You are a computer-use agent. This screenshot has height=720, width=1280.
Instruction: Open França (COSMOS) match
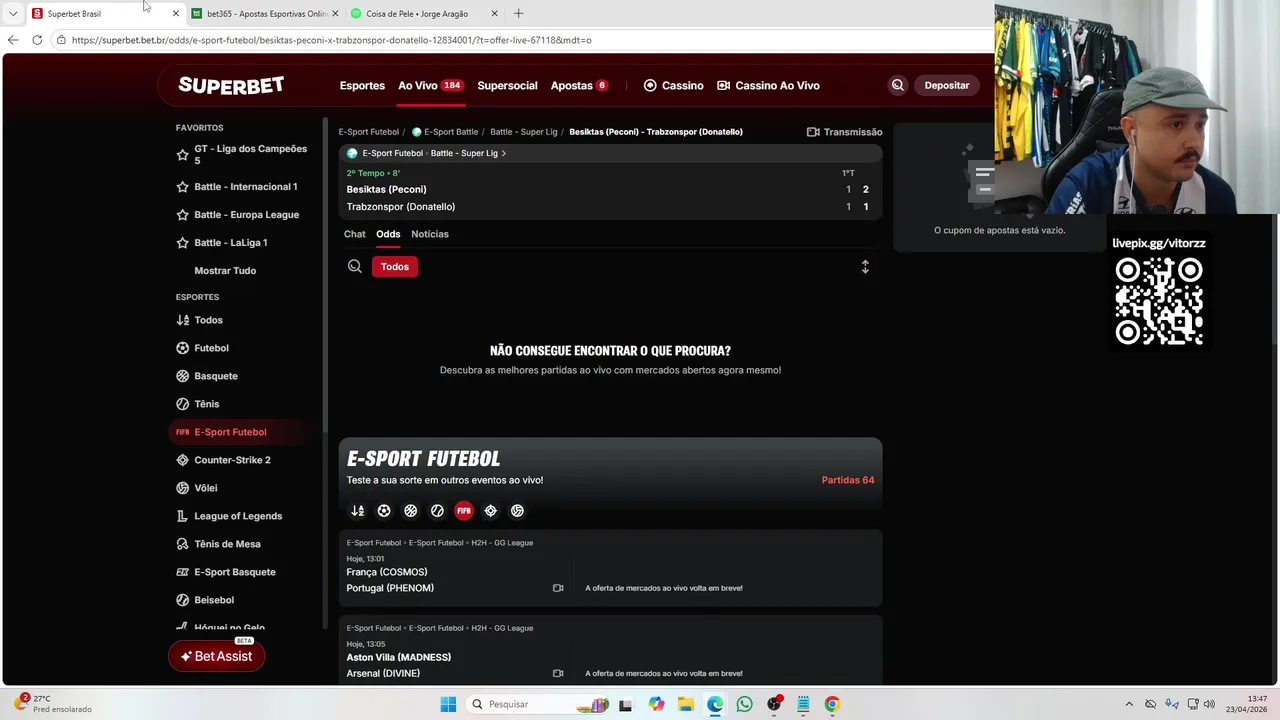point(387,572)
